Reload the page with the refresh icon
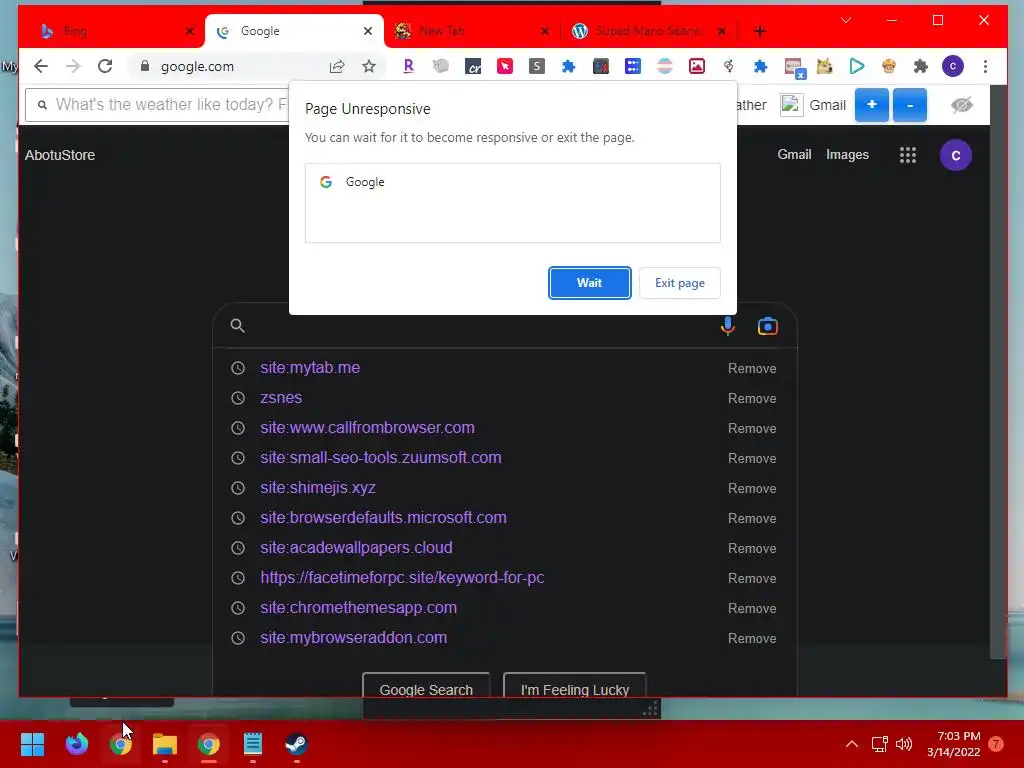Screen dimensions: 1024x768 click(x=105, y=66)
